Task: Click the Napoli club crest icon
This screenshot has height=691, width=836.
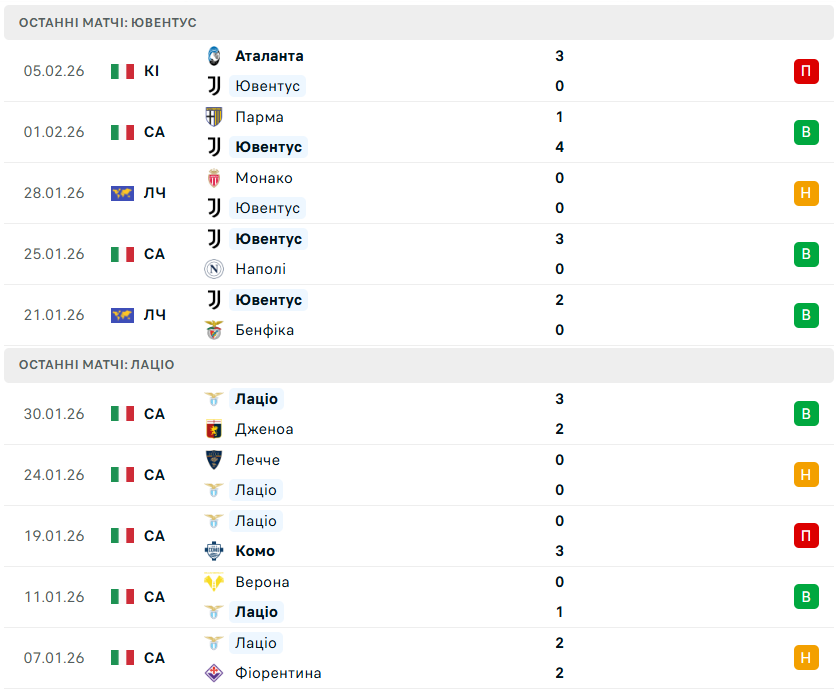Action: click(213, 269)
